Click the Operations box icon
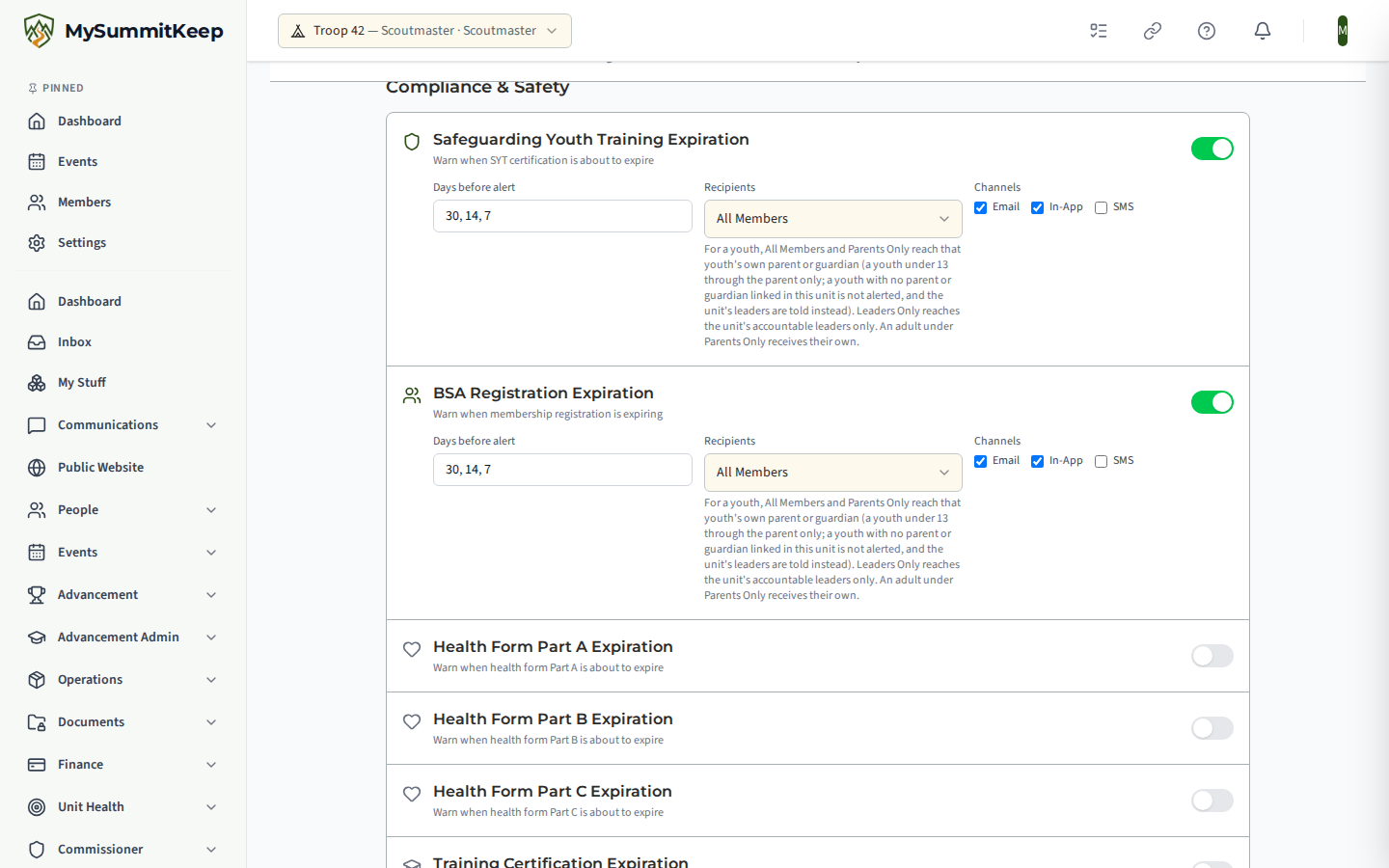Screen dimensions: 1389x868 [x=37, y=680]
